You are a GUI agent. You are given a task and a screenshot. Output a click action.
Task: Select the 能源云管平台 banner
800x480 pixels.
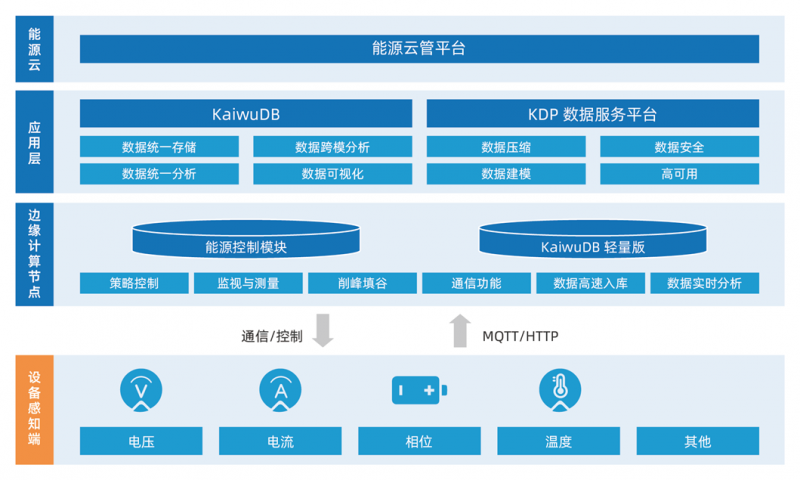click(x=419, y=49)
